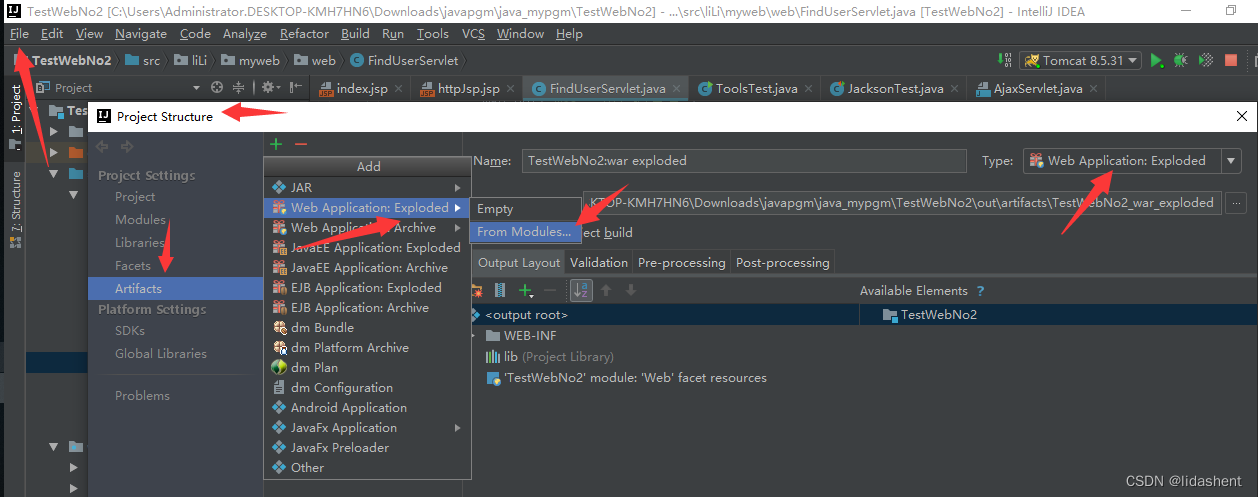Open the VCS menu
This screenshot has height=497, width=1258.
tap(473, 33)
